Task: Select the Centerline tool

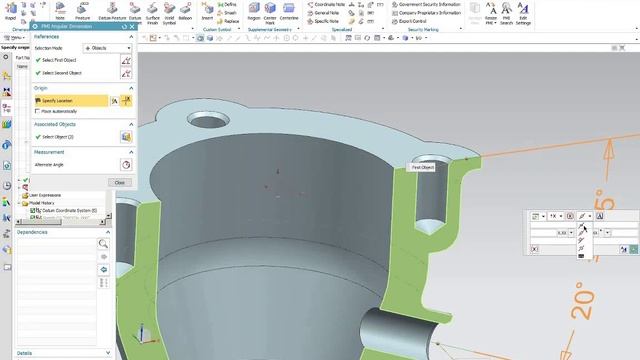Action: coord(289,11)
